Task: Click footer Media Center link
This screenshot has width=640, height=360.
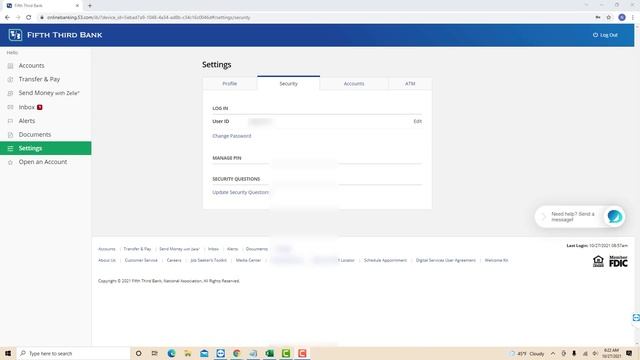Action: (x=248, y=260)
